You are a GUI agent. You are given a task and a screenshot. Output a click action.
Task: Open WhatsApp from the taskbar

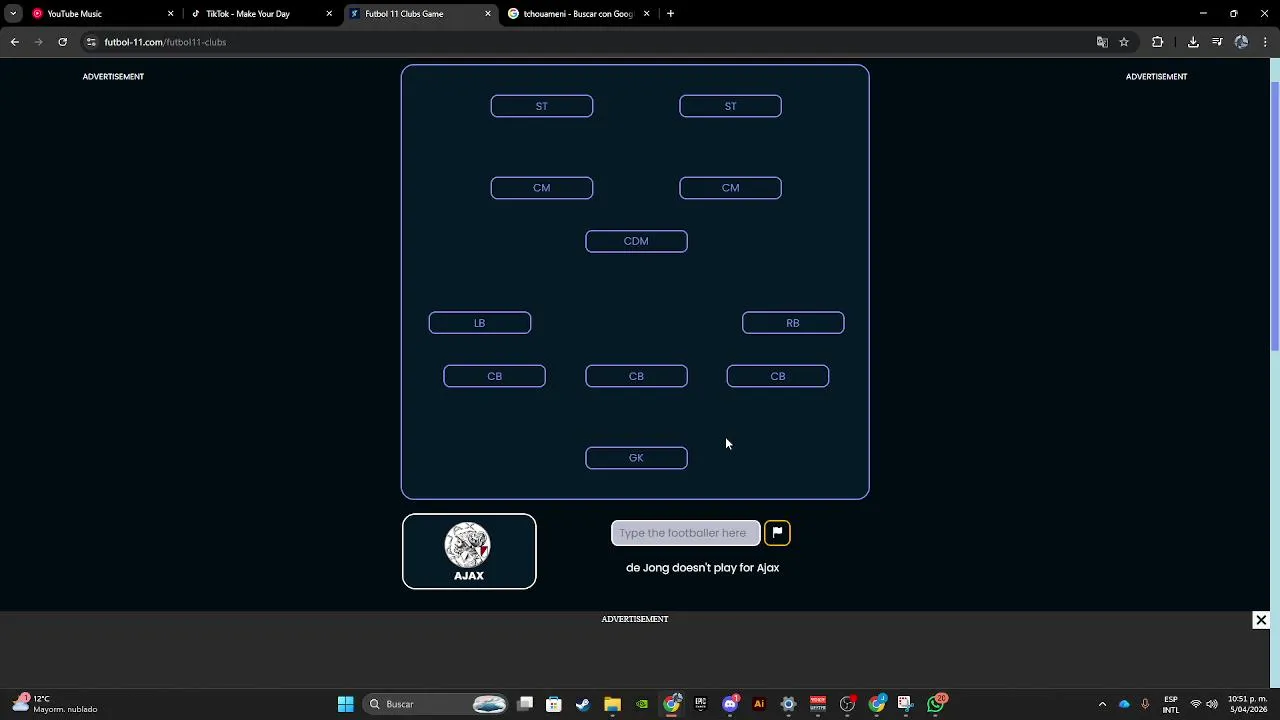935,704
